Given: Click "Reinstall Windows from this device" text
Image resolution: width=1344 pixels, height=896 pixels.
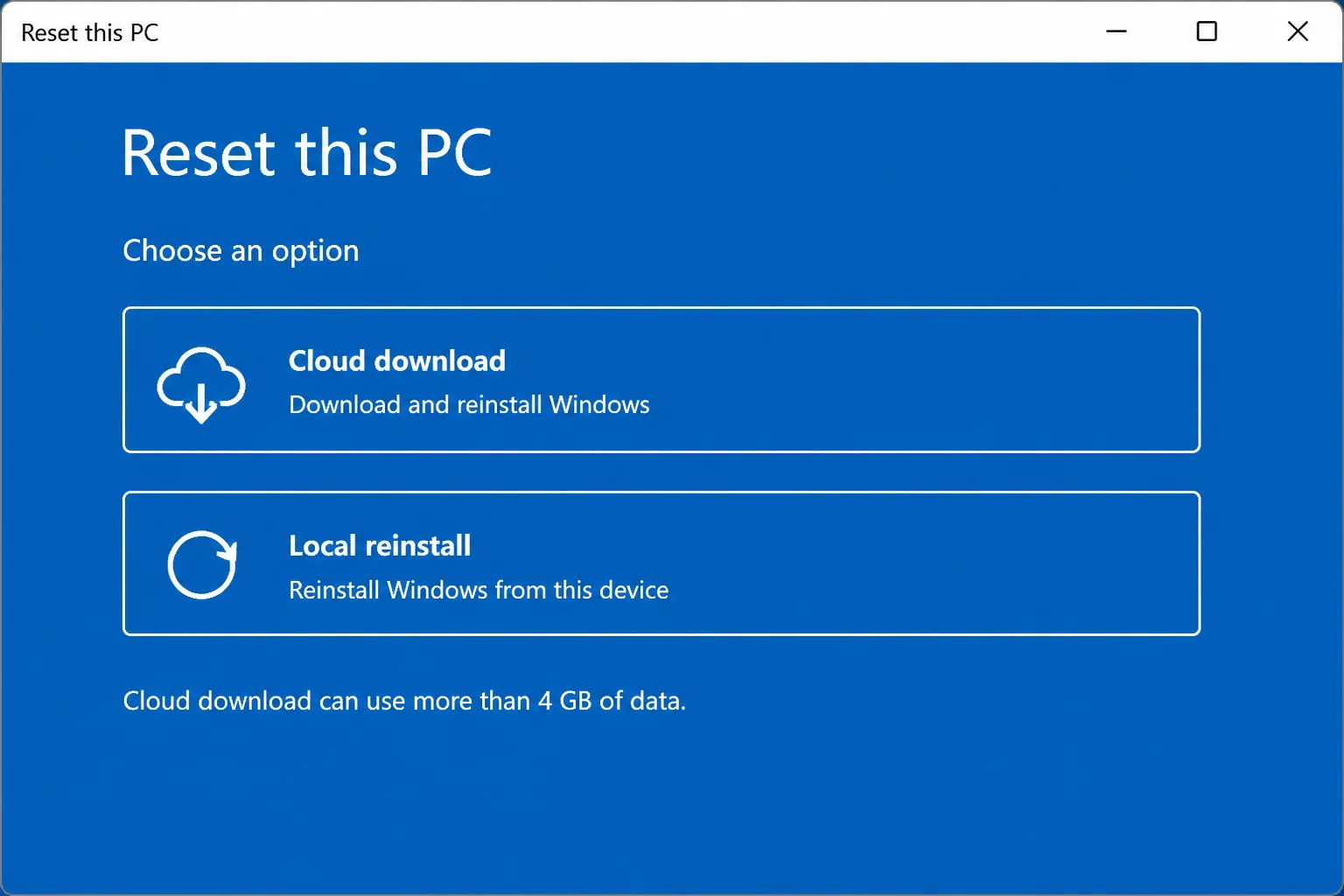Looking at the screenshot, I should pyautogui.click(x=479, y=590).
